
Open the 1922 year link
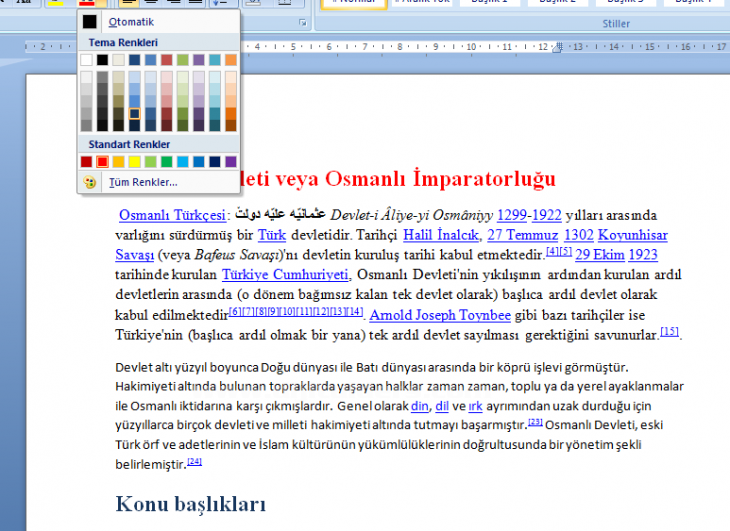click(547, 215)
